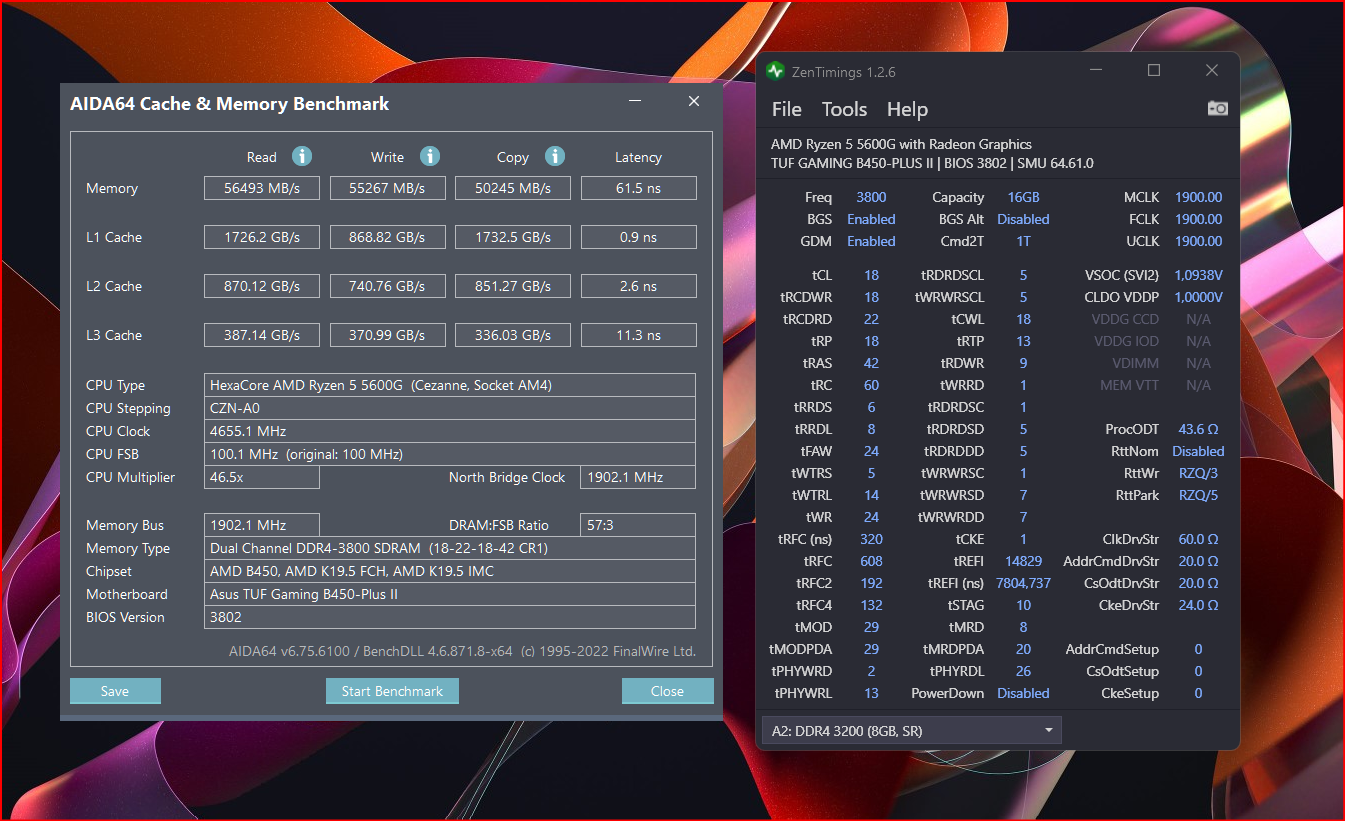Select the Memory Read value 56493 MB/s
1345x821 pixels.
pyautogui.click(x=262, y=188)
